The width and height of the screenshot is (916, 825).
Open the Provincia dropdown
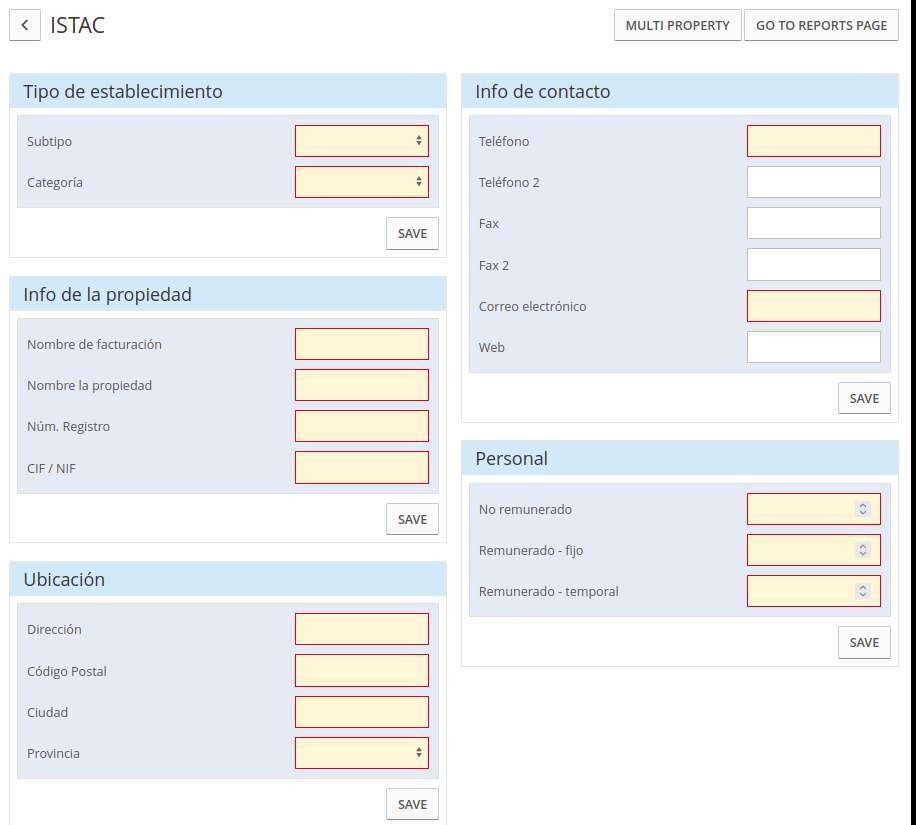click(362, 753)
